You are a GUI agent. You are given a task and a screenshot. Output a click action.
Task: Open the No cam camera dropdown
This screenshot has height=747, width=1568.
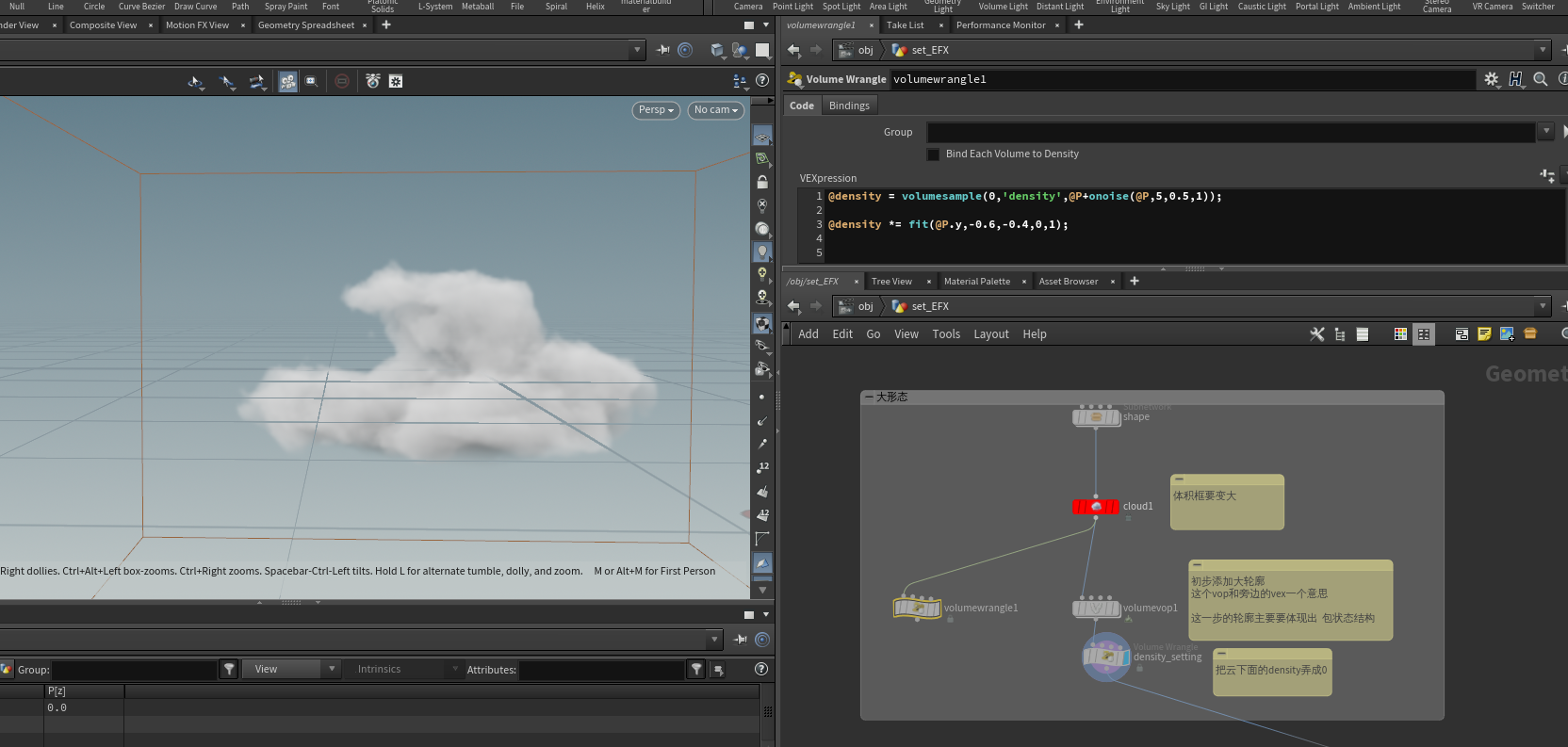pyautogui.click(x=715, y=110)
